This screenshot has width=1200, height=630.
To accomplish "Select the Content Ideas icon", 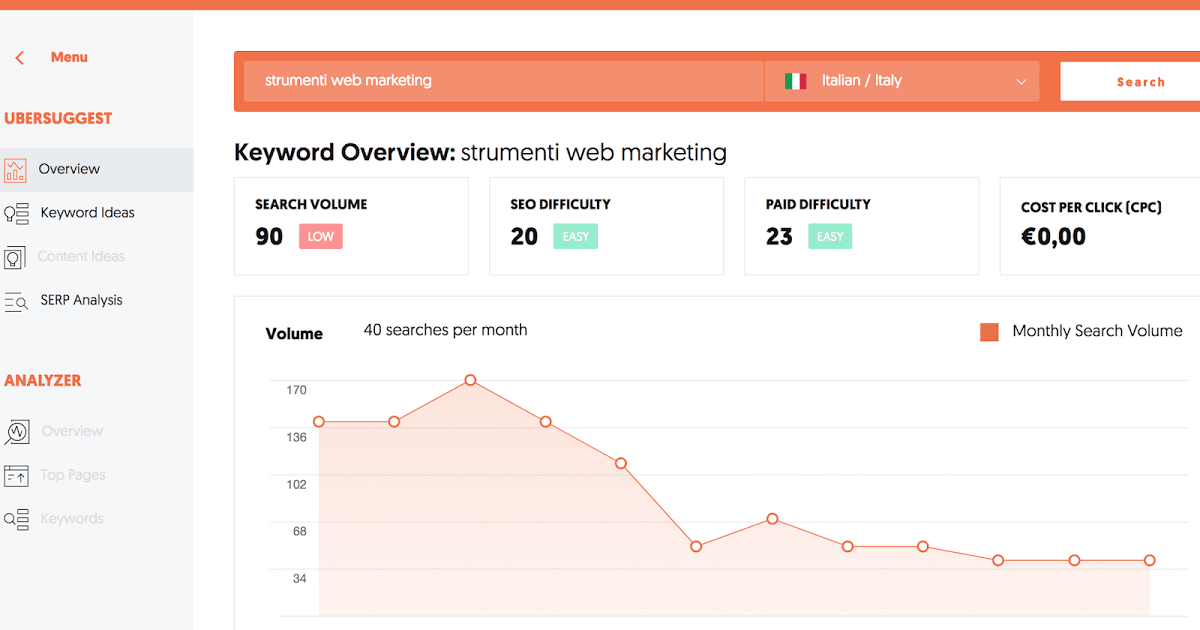I will (x=16, y=257).
